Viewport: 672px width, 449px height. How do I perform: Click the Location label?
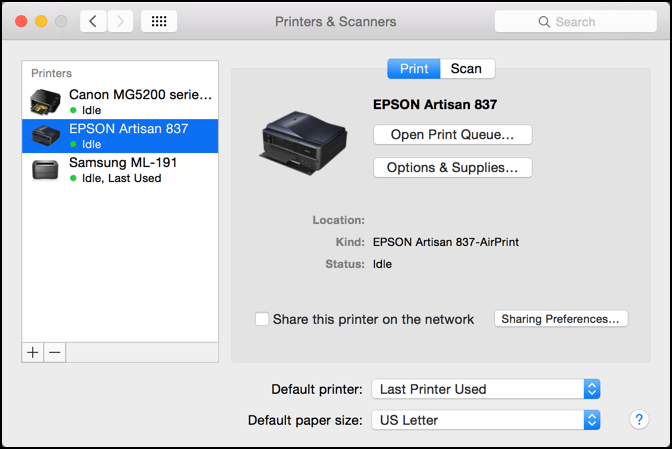pyautogui.click(x=339, y=220)
